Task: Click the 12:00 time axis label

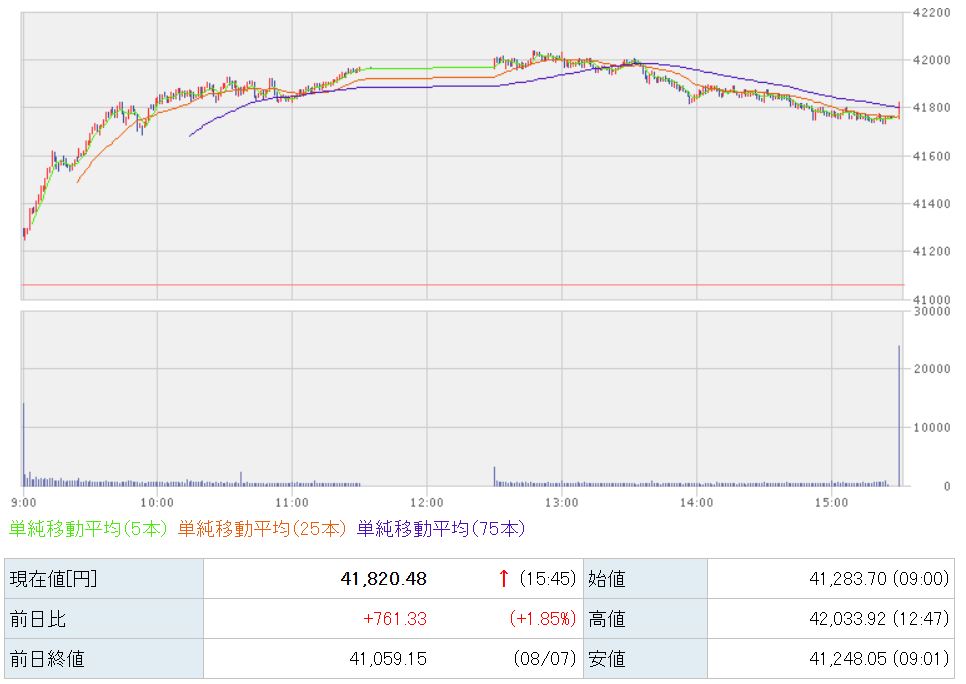Action: (x=427, y=503)
